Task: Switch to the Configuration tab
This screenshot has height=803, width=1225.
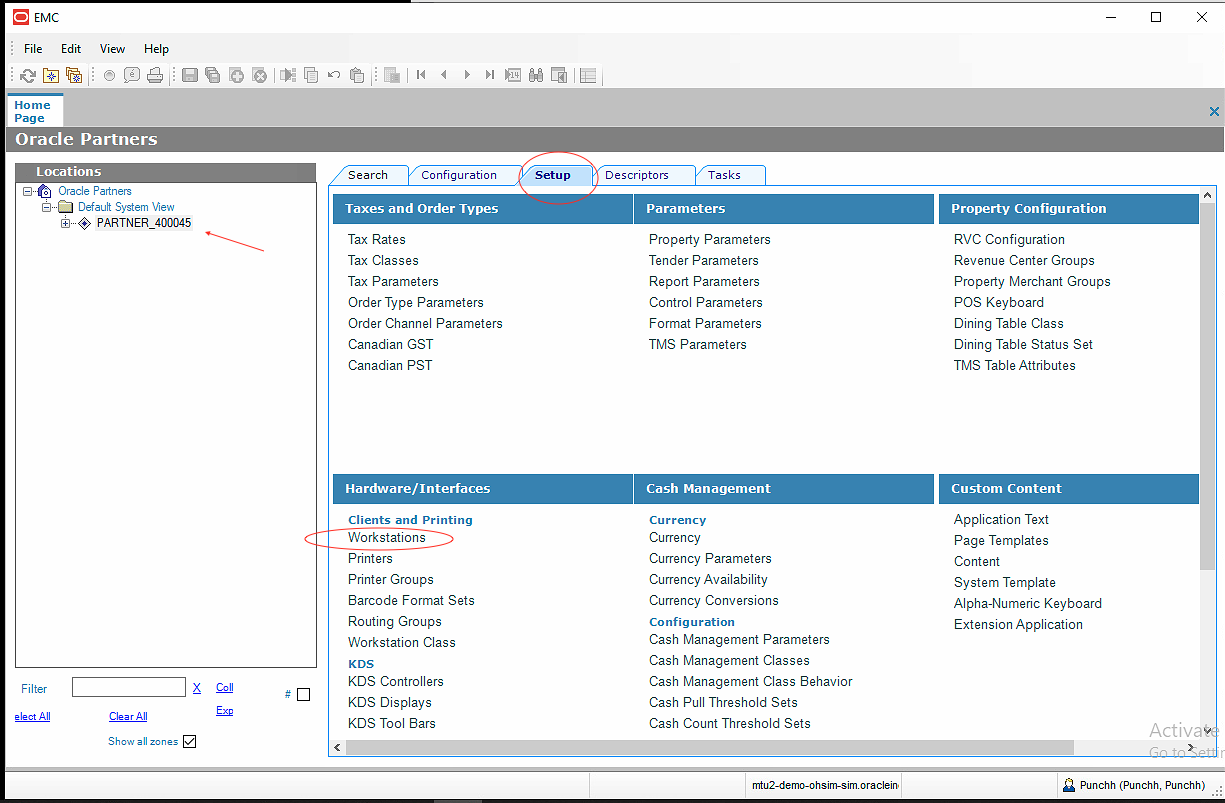Action: [x=459, y=175]
